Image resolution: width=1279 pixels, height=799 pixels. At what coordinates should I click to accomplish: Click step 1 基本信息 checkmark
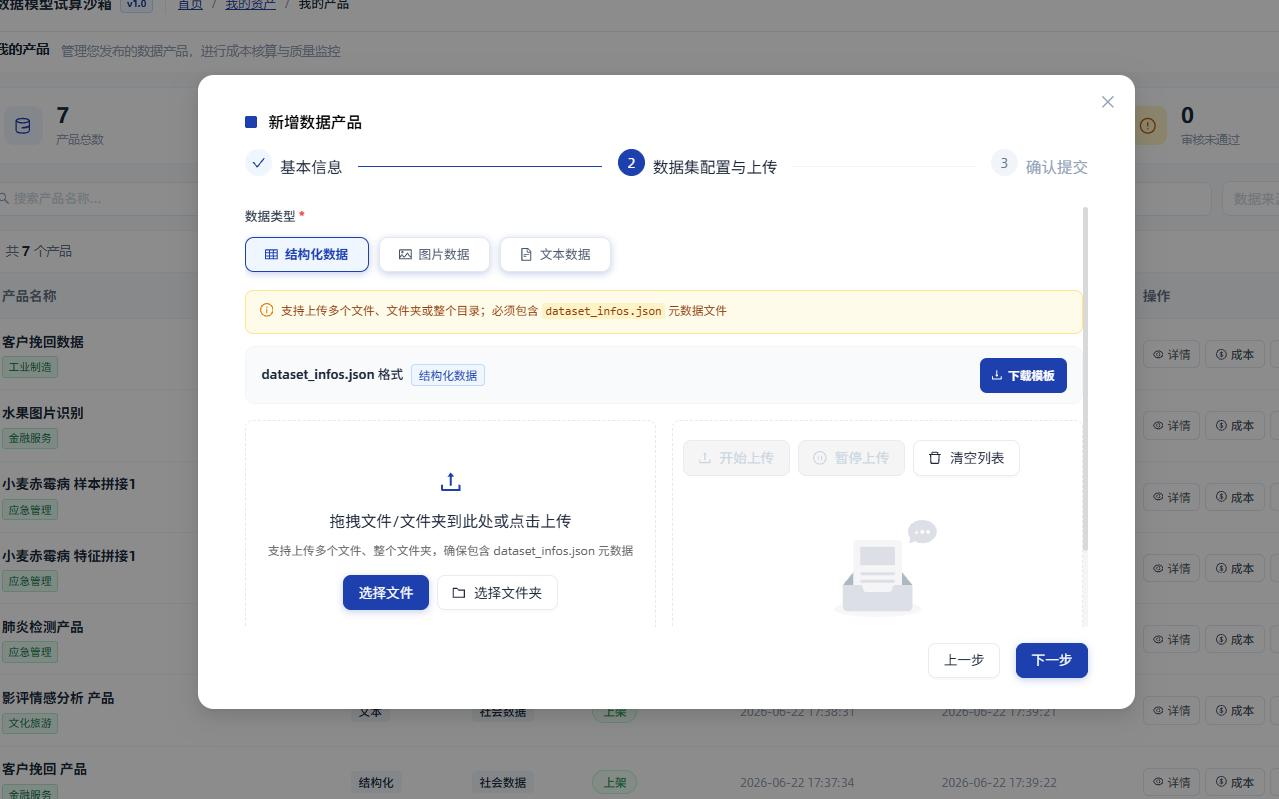click(x=258, y=163)
